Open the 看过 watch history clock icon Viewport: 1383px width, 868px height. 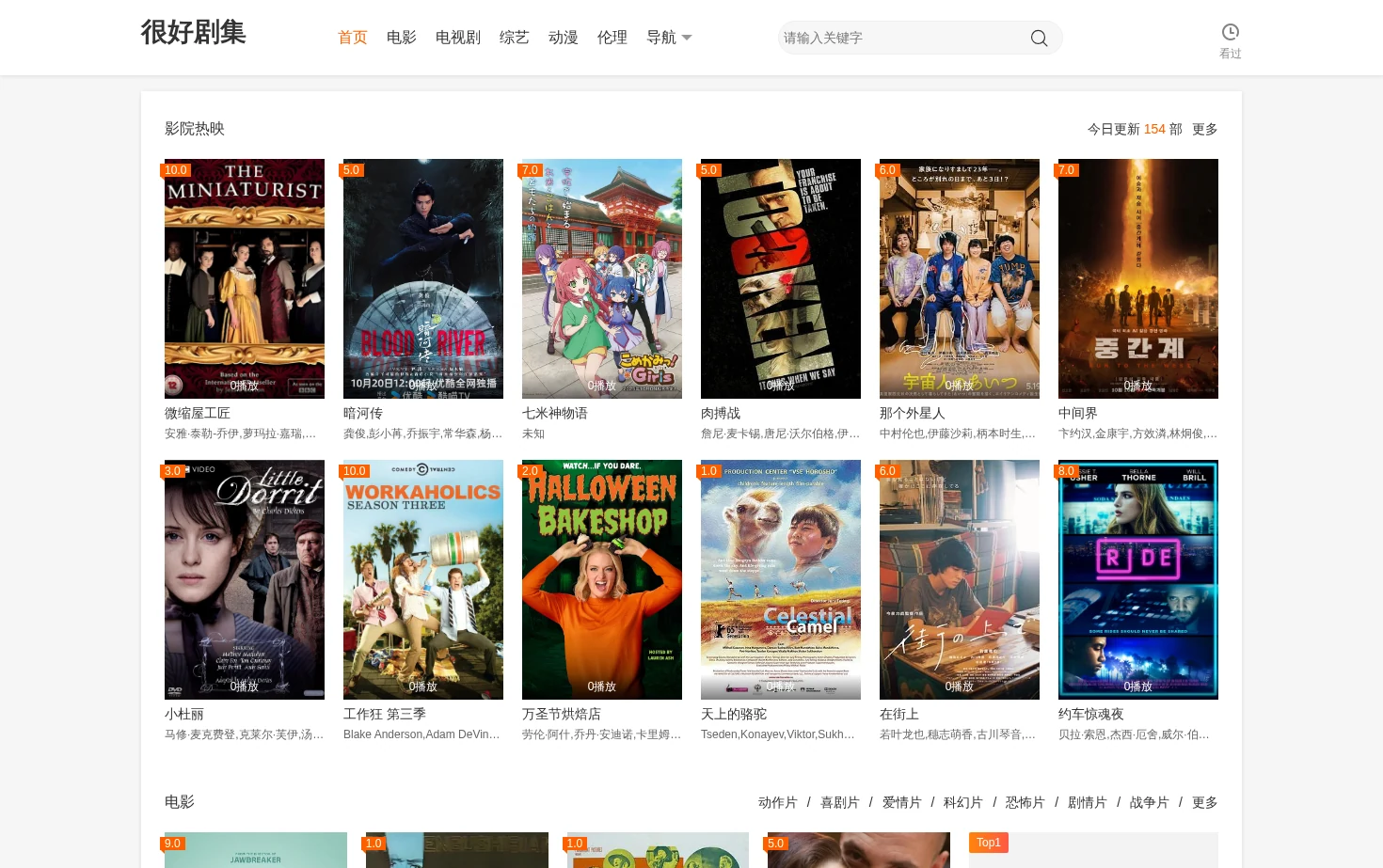1230,32
